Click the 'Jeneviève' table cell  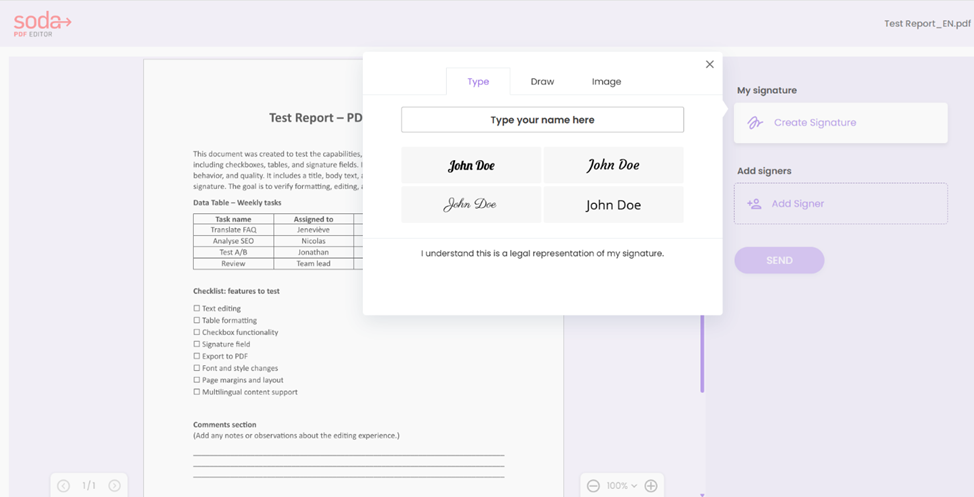coord(313,230)
